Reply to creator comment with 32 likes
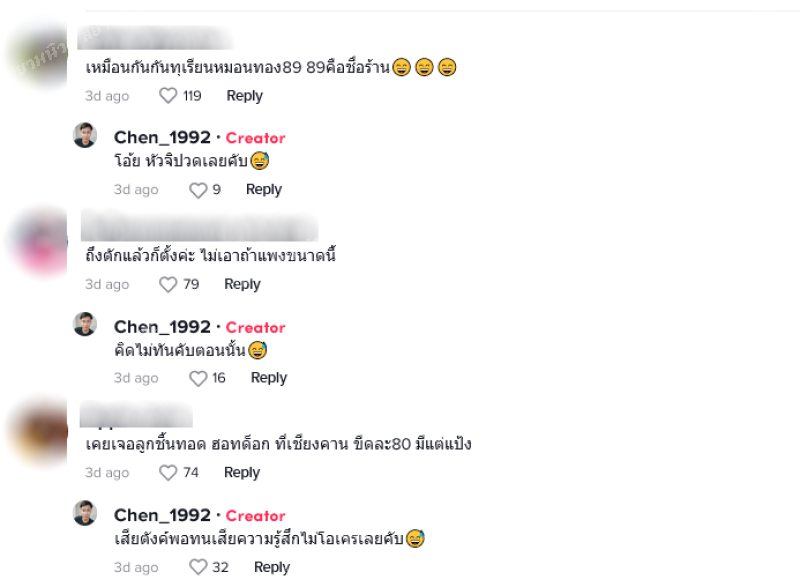Screen dimensions: 800x587 [272, 567]
